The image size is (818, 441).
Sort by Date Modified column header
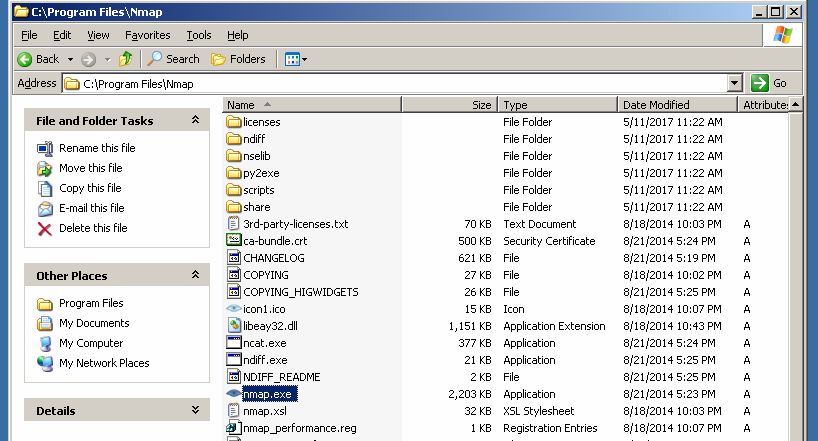pyautogui.click(x=656, y=105)
